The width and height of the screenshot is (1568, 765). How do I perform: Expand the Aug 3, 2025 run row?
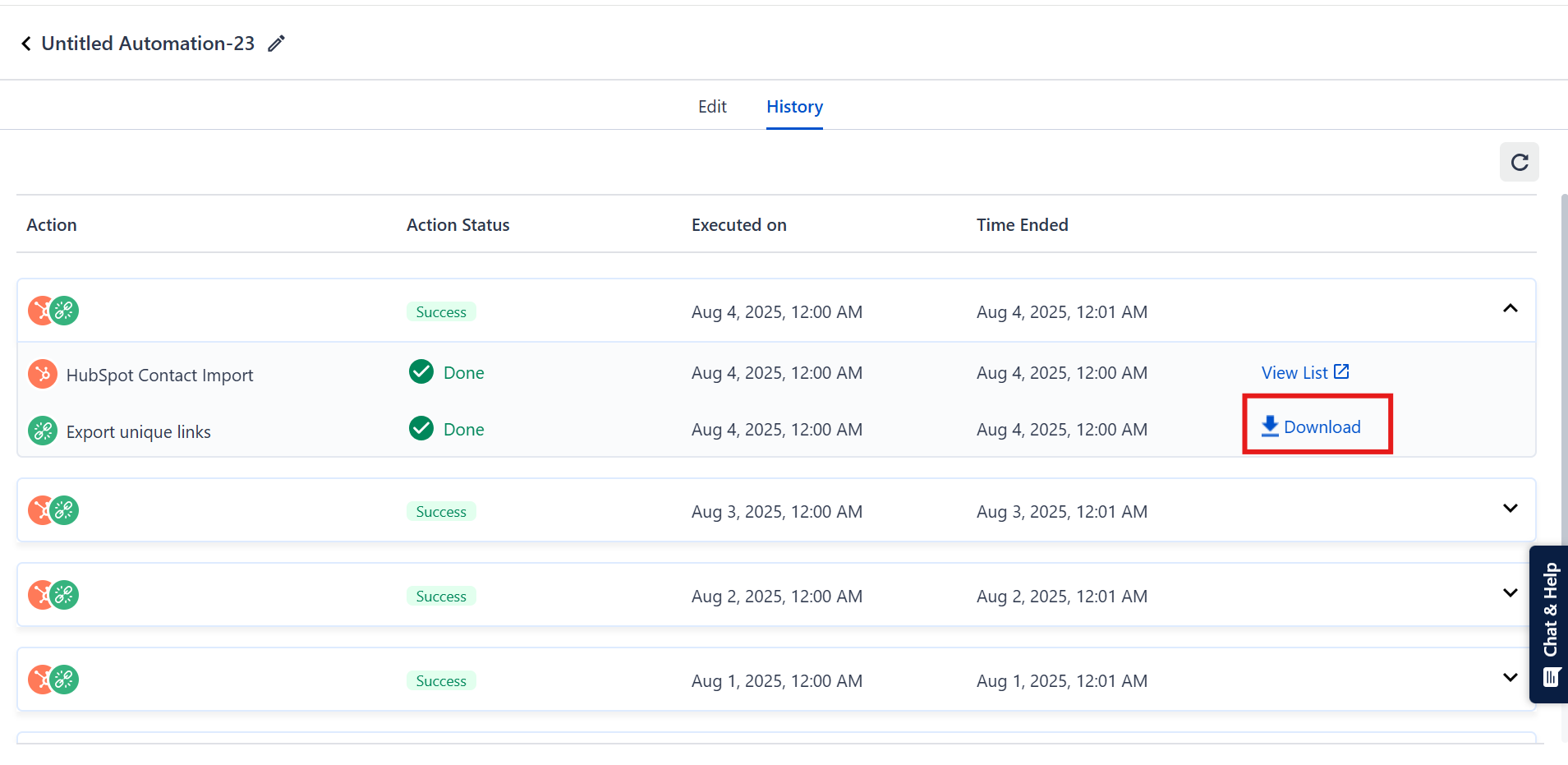tap(1510, 509)
